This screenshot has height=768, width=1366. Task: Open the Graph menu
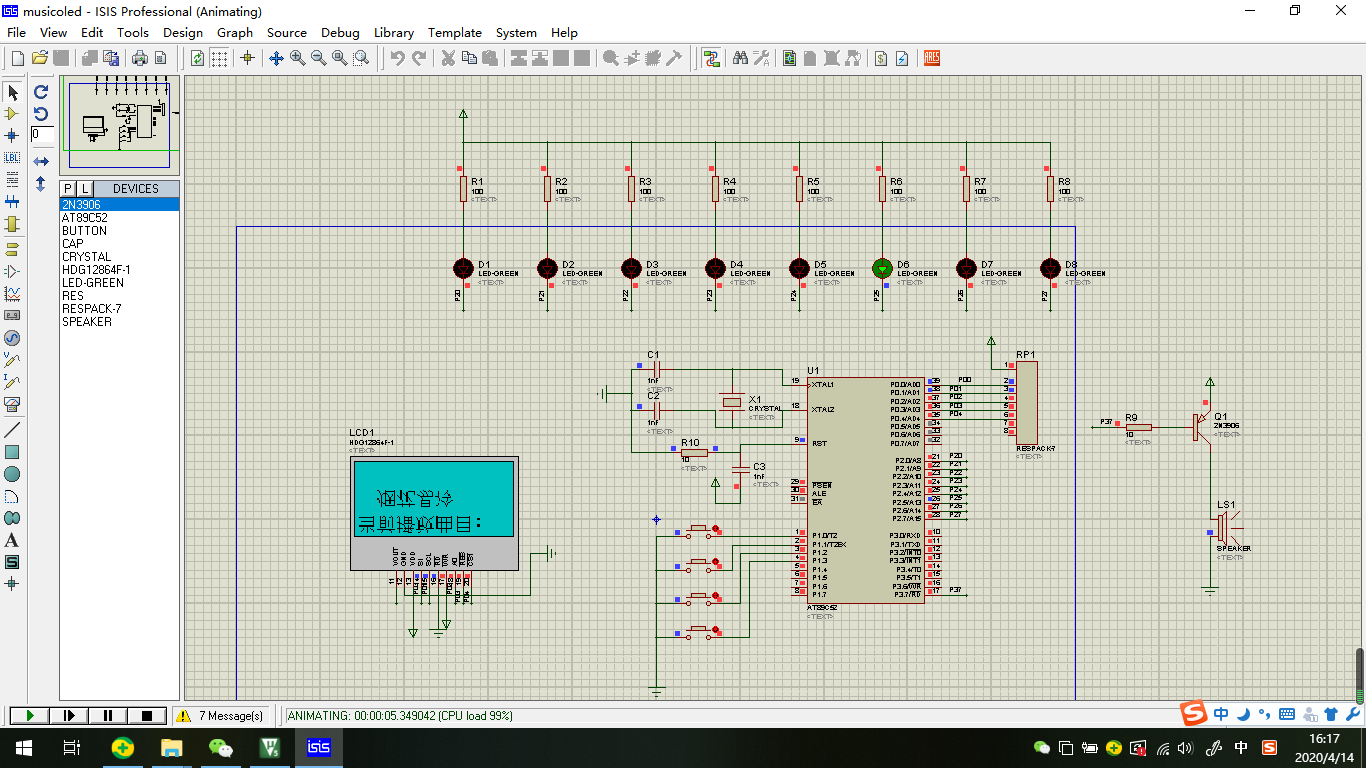[x=235, y=32]
